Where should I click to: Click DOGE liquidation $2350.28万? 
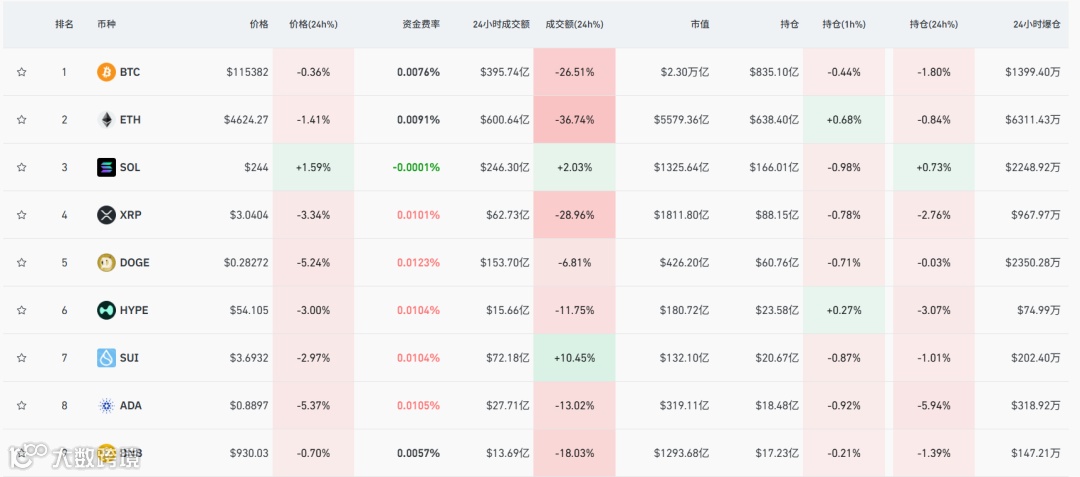coord(1032,262)
